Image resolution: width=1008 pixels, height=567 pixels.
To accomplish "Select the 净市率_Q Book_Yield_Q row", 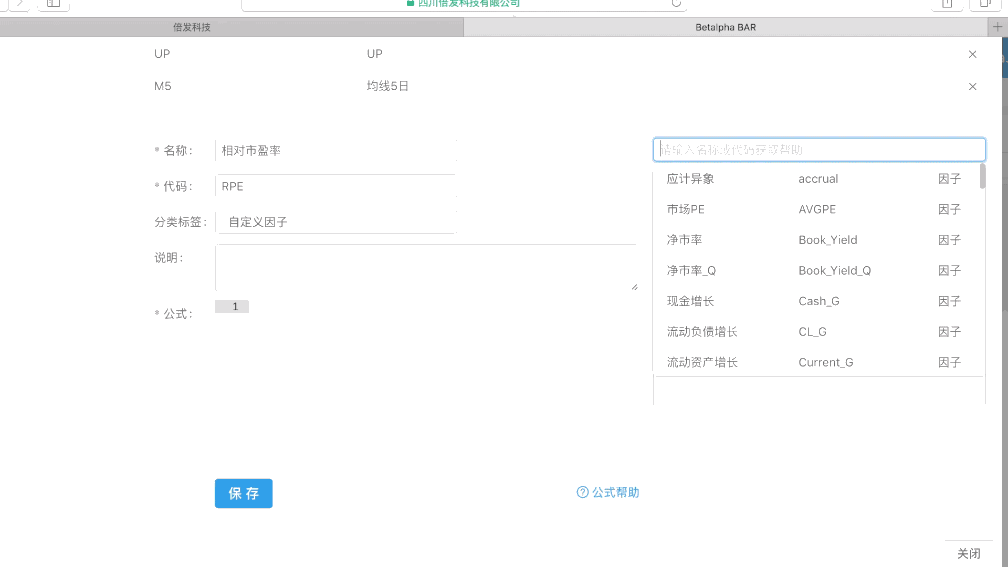I will pos(815,271).
